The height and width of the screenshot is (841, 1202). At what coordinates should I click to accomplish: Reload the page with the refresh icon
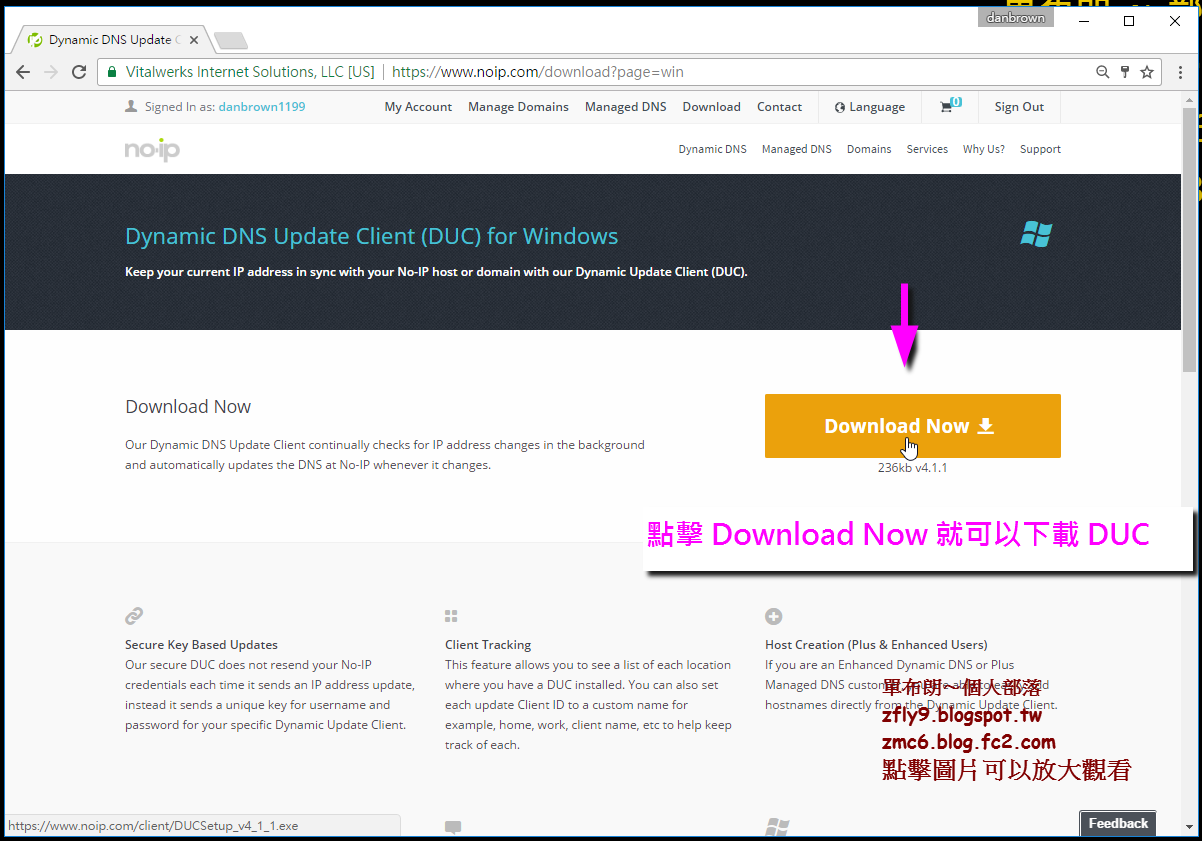(x=79, y=72)
